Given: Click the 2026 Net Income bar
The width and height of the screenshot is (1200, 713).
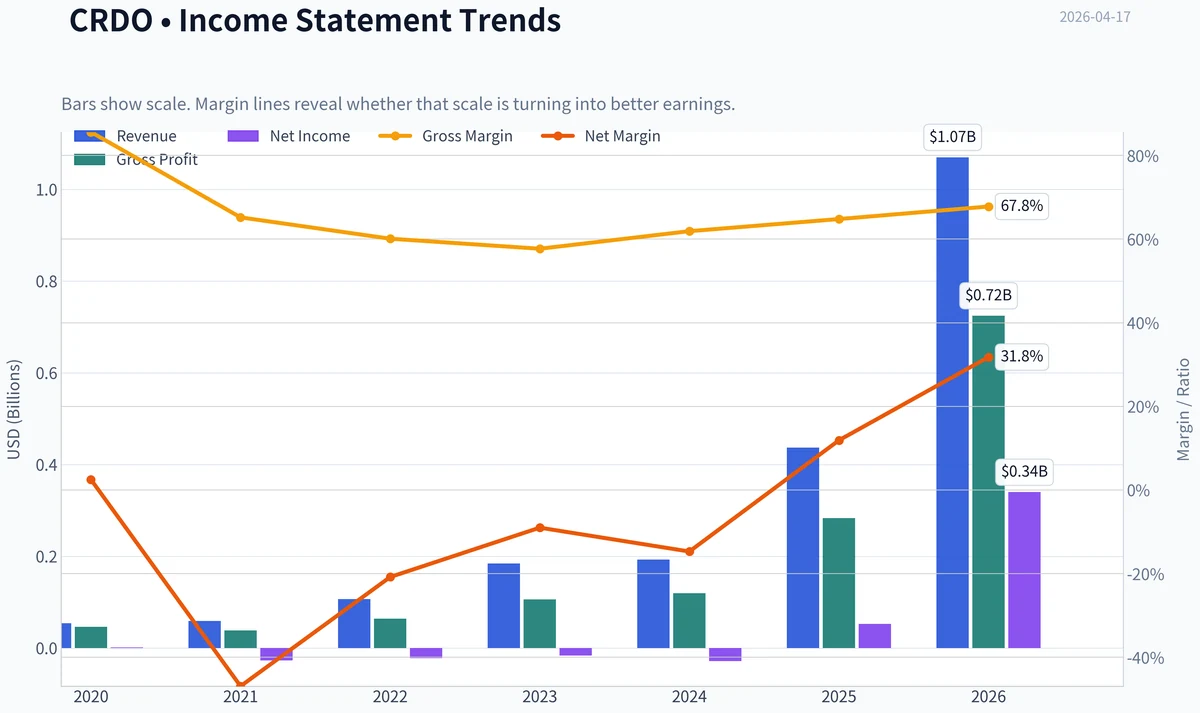Looking at the screenshot, I should (x=1024, y=570).
